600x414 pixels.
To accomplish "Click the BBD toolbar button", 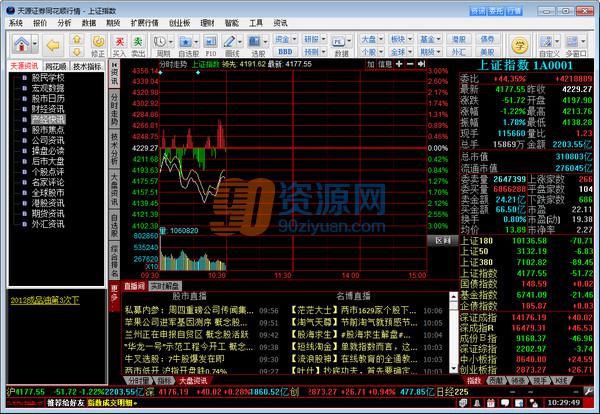I will click(285, 52).
